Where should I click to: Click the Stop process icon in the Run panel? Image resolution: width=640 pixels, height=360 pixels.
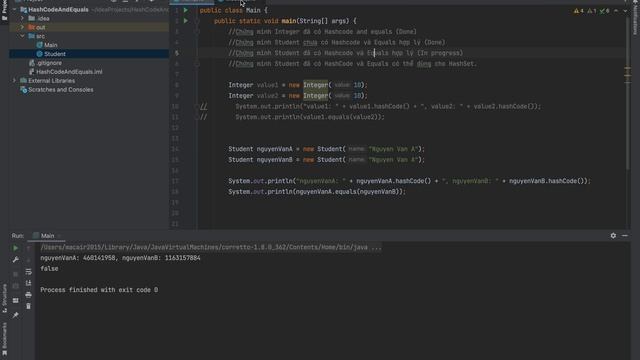[16, 274]
